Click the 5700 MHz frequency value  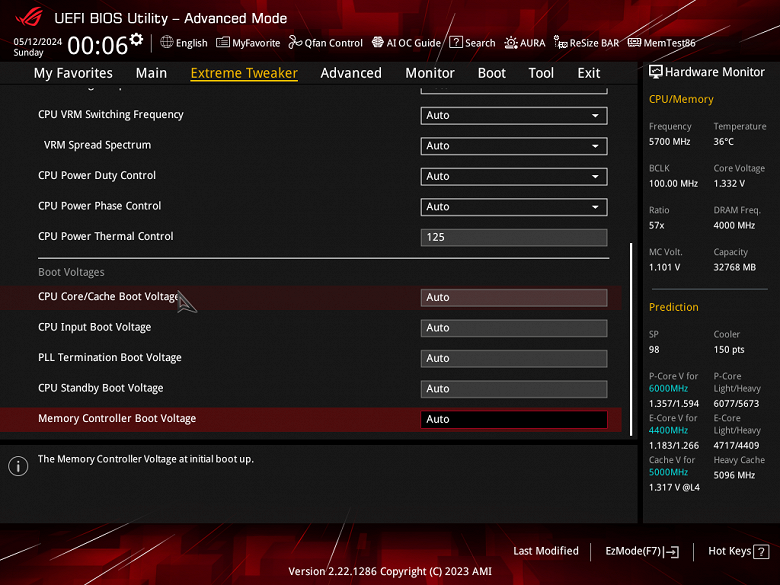click(669, 142)
